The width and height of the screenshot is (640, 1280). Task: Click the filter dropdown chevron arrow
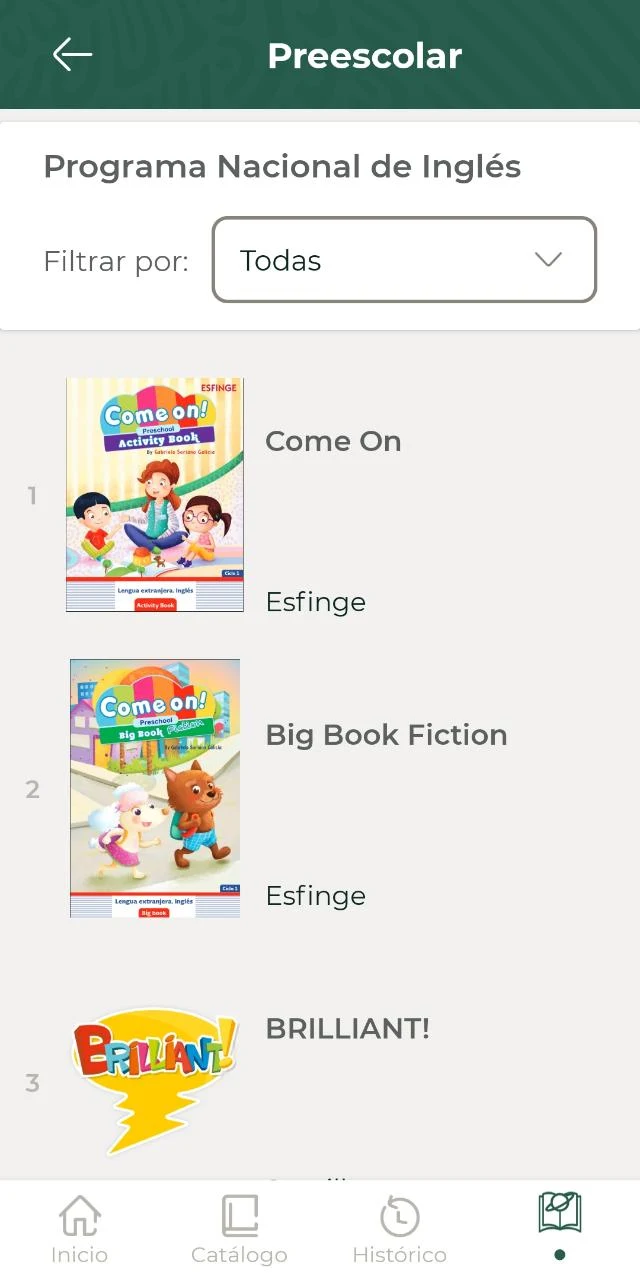[x=548, y=260]
